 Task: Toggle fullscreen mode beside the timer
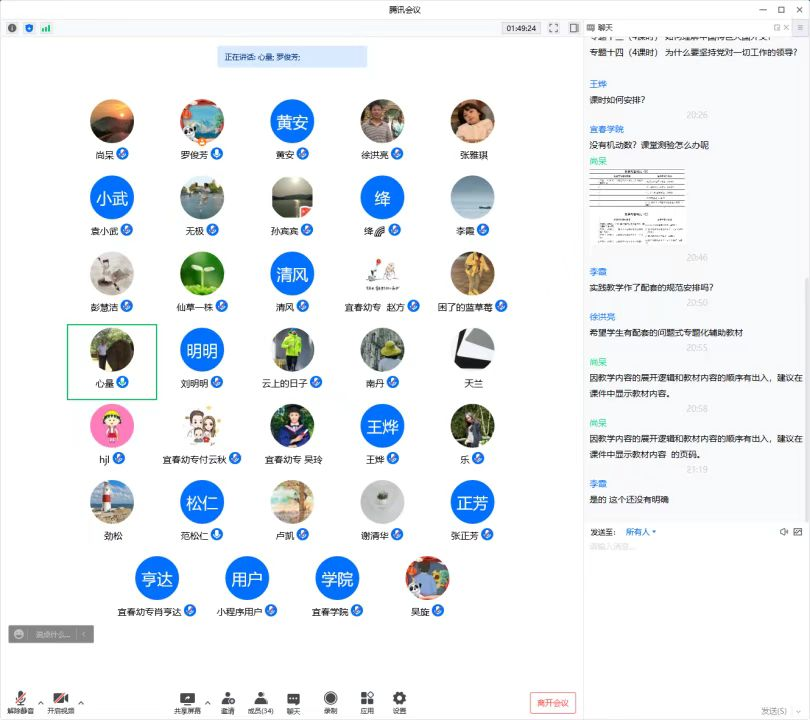point(554,28)
